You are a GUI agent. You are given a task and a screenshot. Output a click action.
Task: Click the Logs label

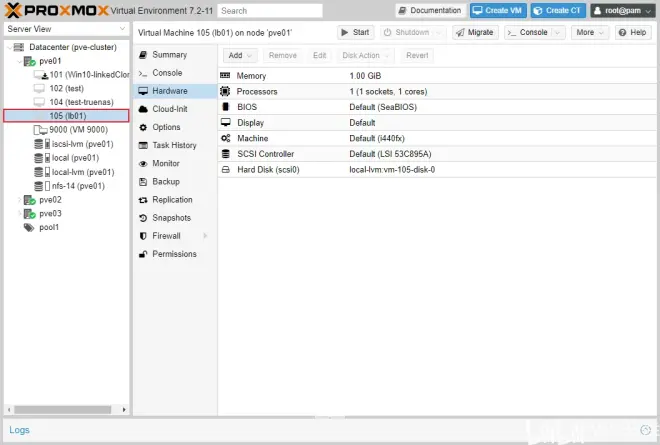[x=19, y=430]
